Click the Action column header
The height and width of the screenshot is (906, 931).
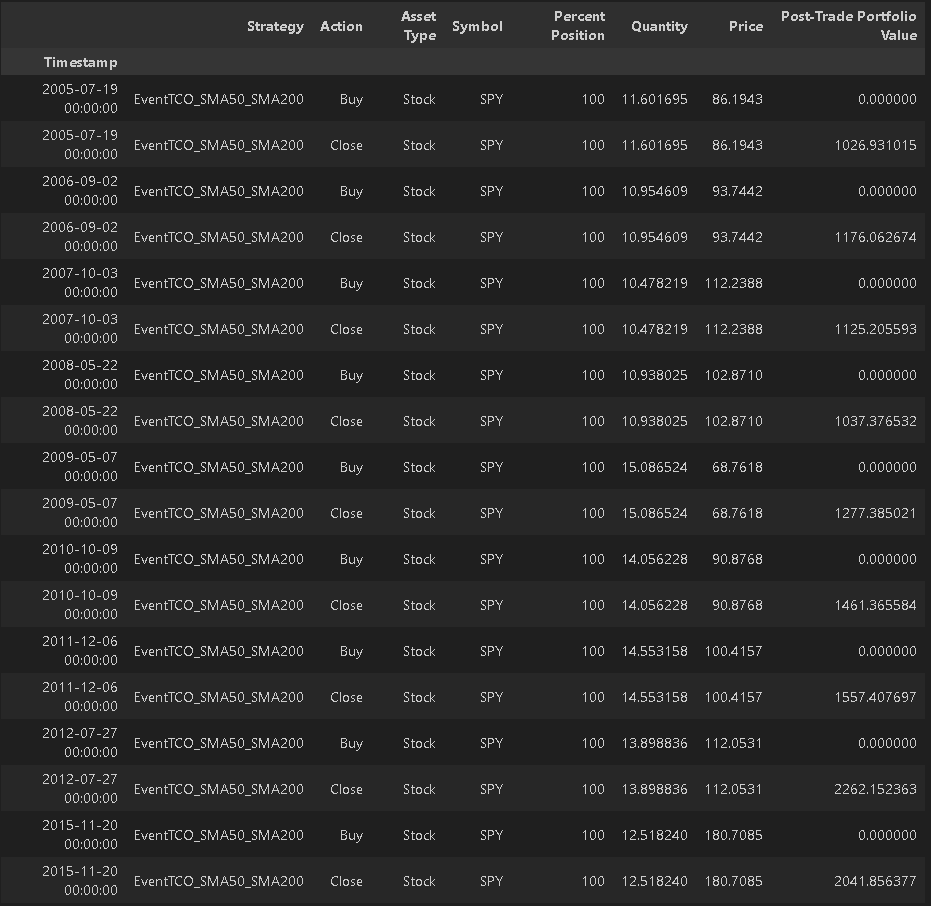pyautogui.click(x=341, y=26)
